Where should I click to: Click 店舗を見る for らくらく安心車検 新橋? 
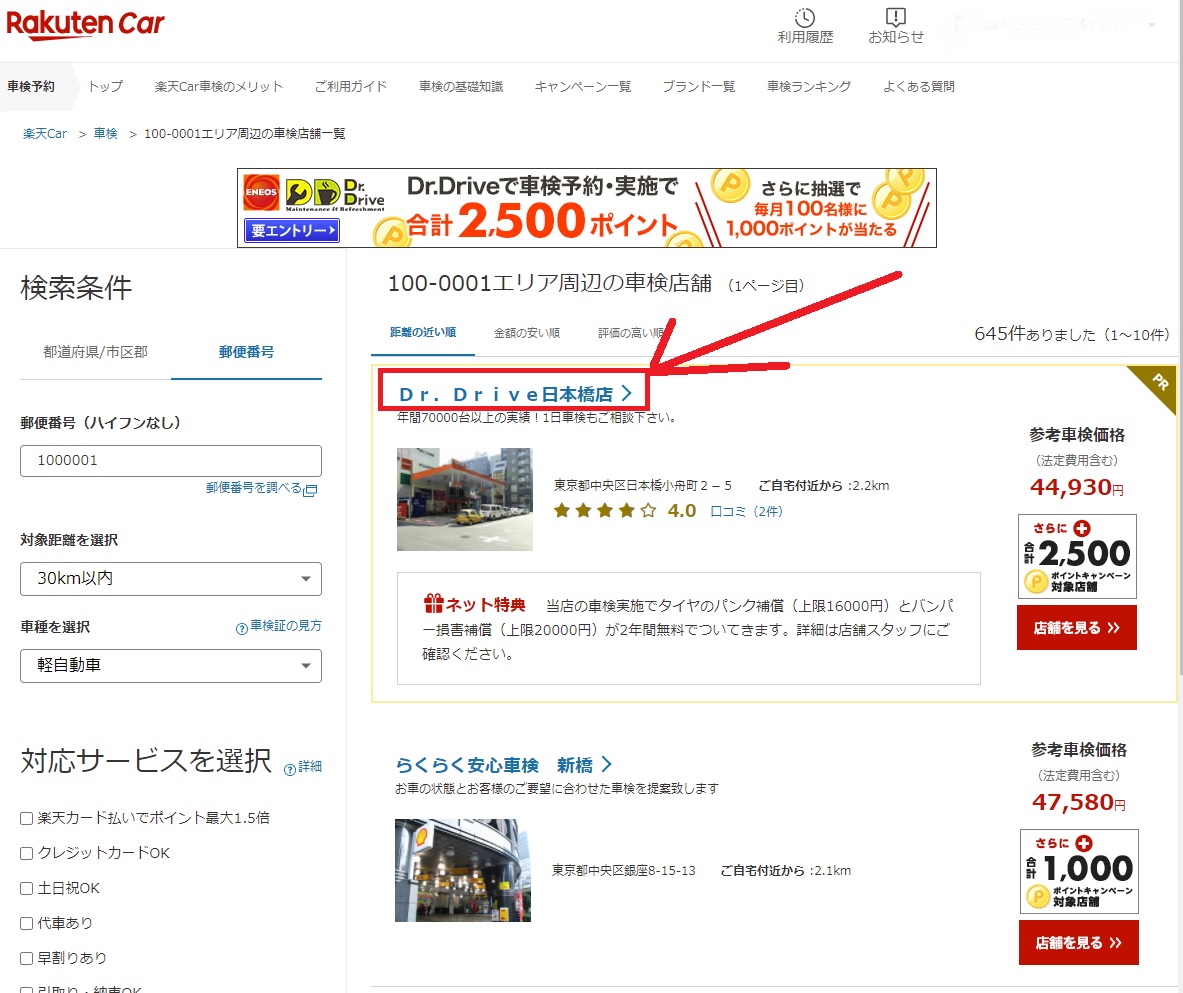pos(1079,942)
